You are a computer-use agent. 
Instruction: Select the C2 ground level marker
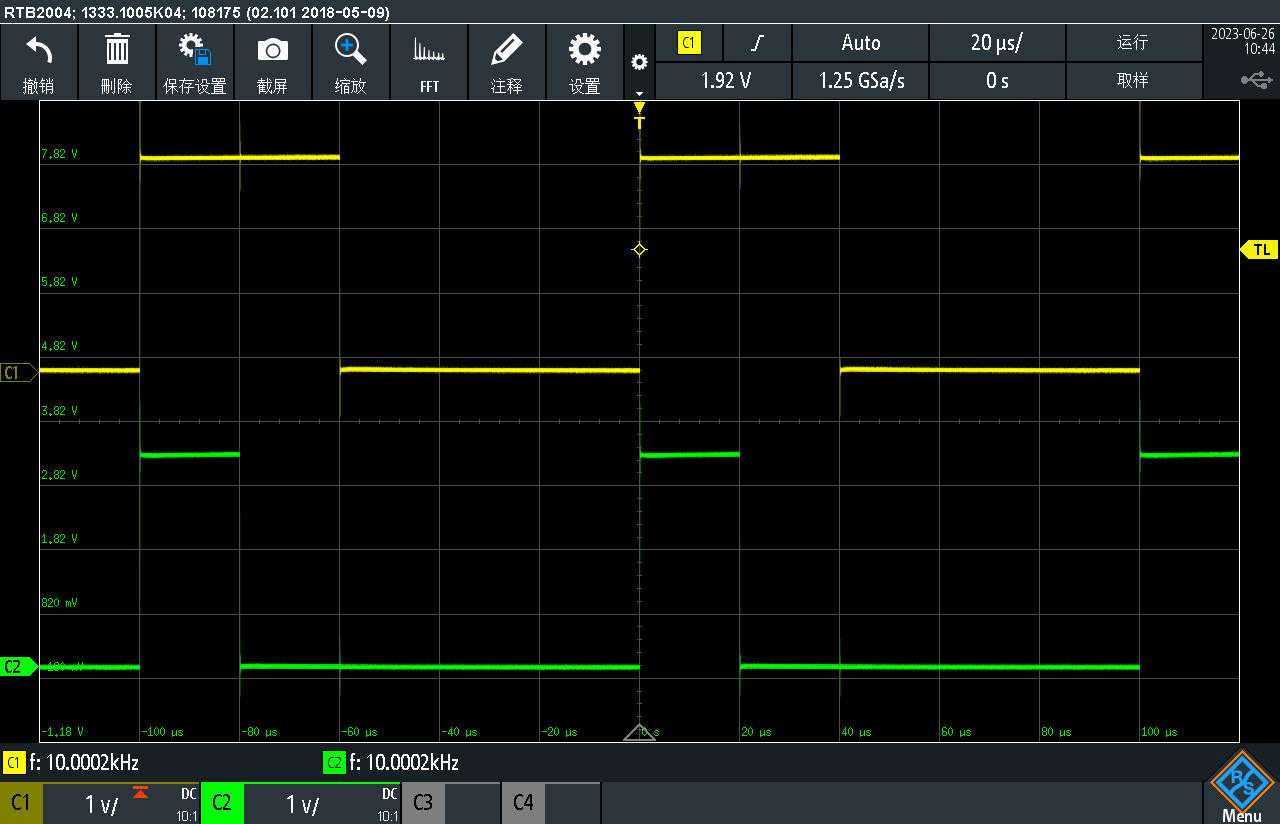pyautogui.click(x=19, y=667)
